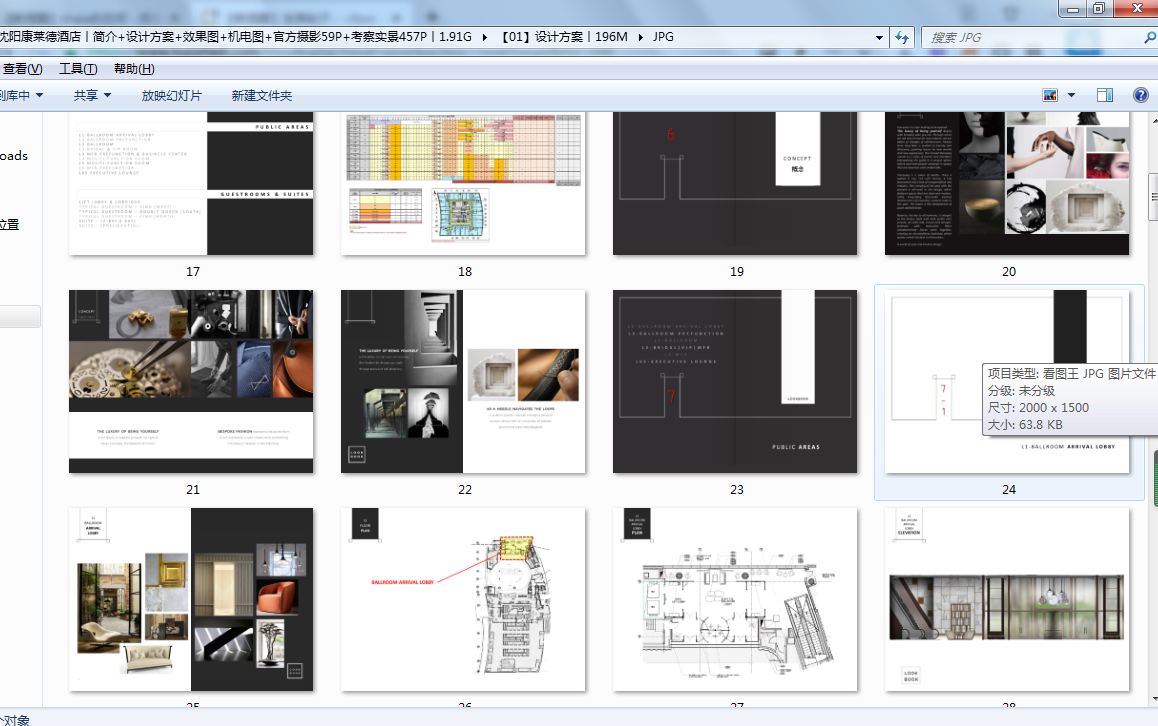Select thumbnail 28 lobby elevation
The height and width of the screenshot is (726, 1158).
1007,599
